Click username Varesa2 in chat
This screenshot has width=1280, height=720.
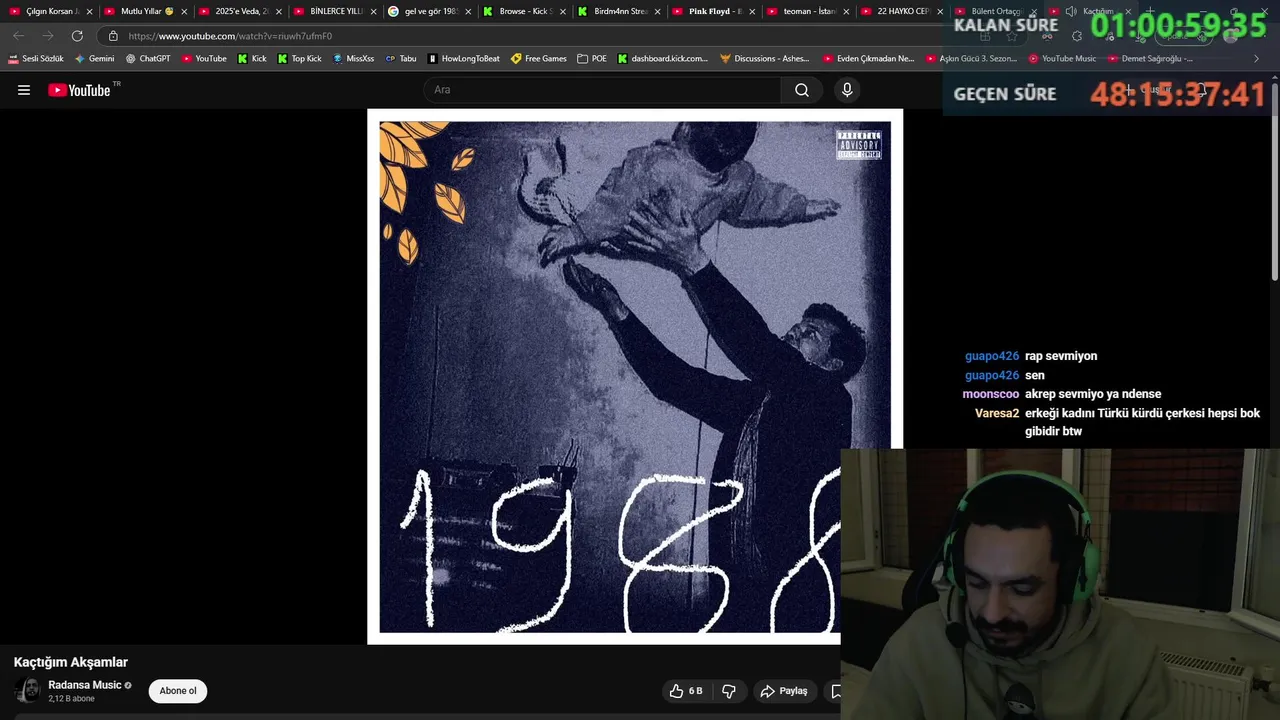pos(997,413)
